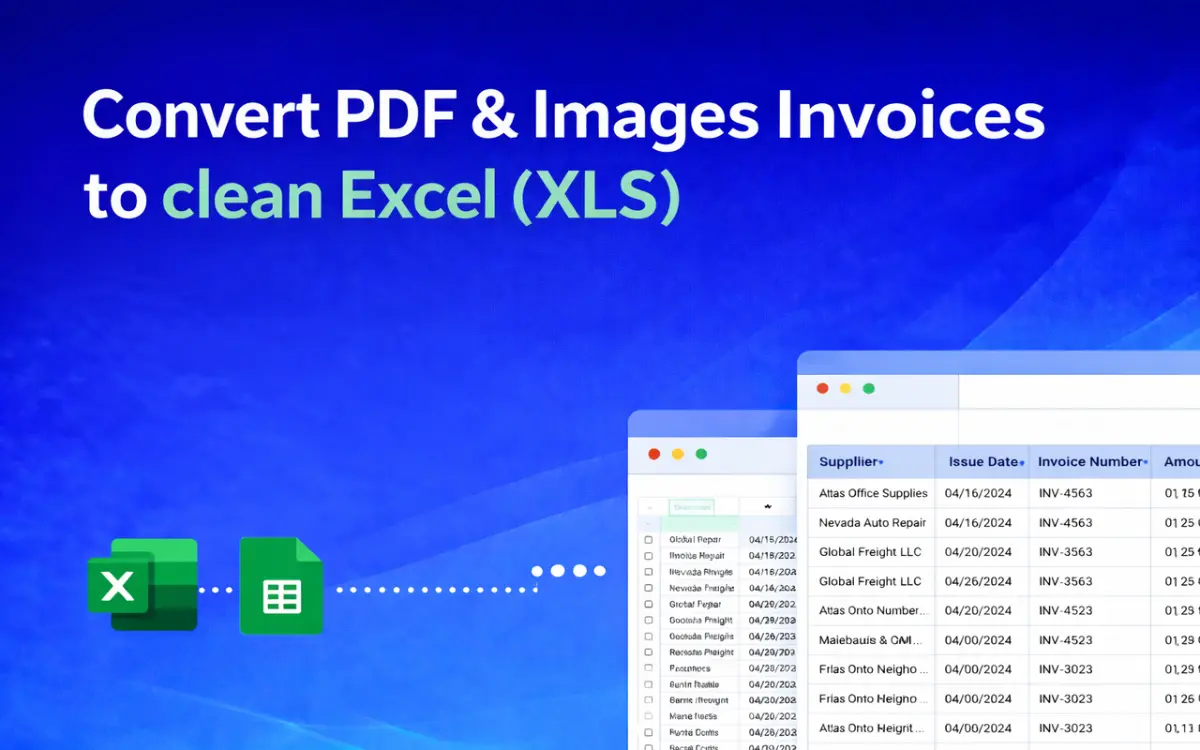
Task: Check the box beside the Marie Reese row
Action: coord(648,715)
